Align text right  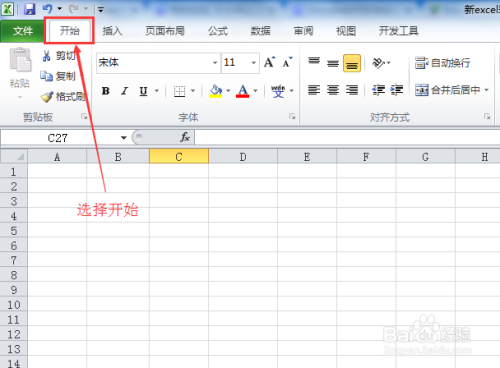352,90
